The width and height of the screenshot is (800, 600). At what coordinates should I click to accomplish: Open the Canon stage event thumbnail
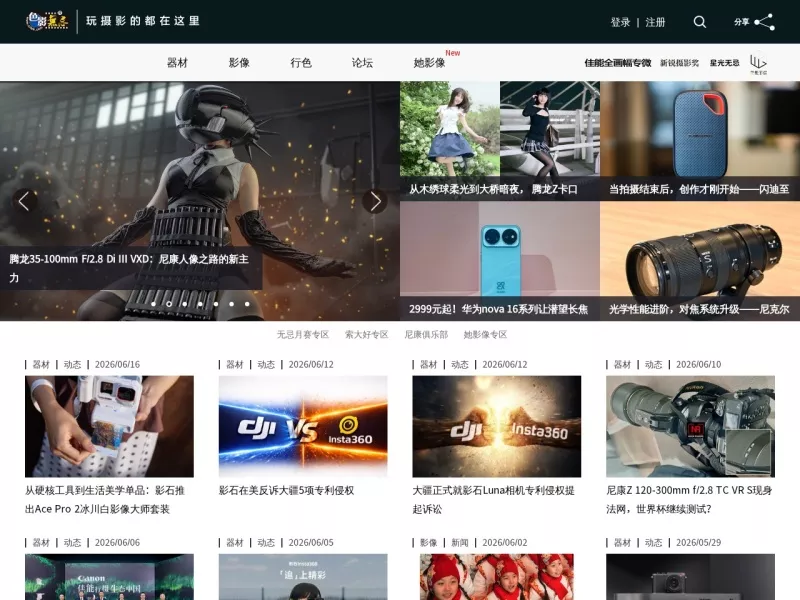click(109, 577)
